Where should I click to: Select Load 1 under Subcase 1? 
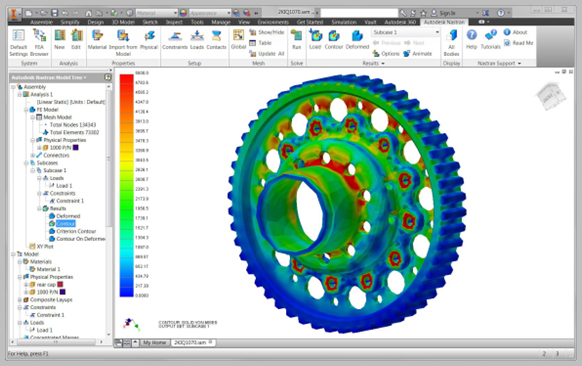tap(64, 186)
